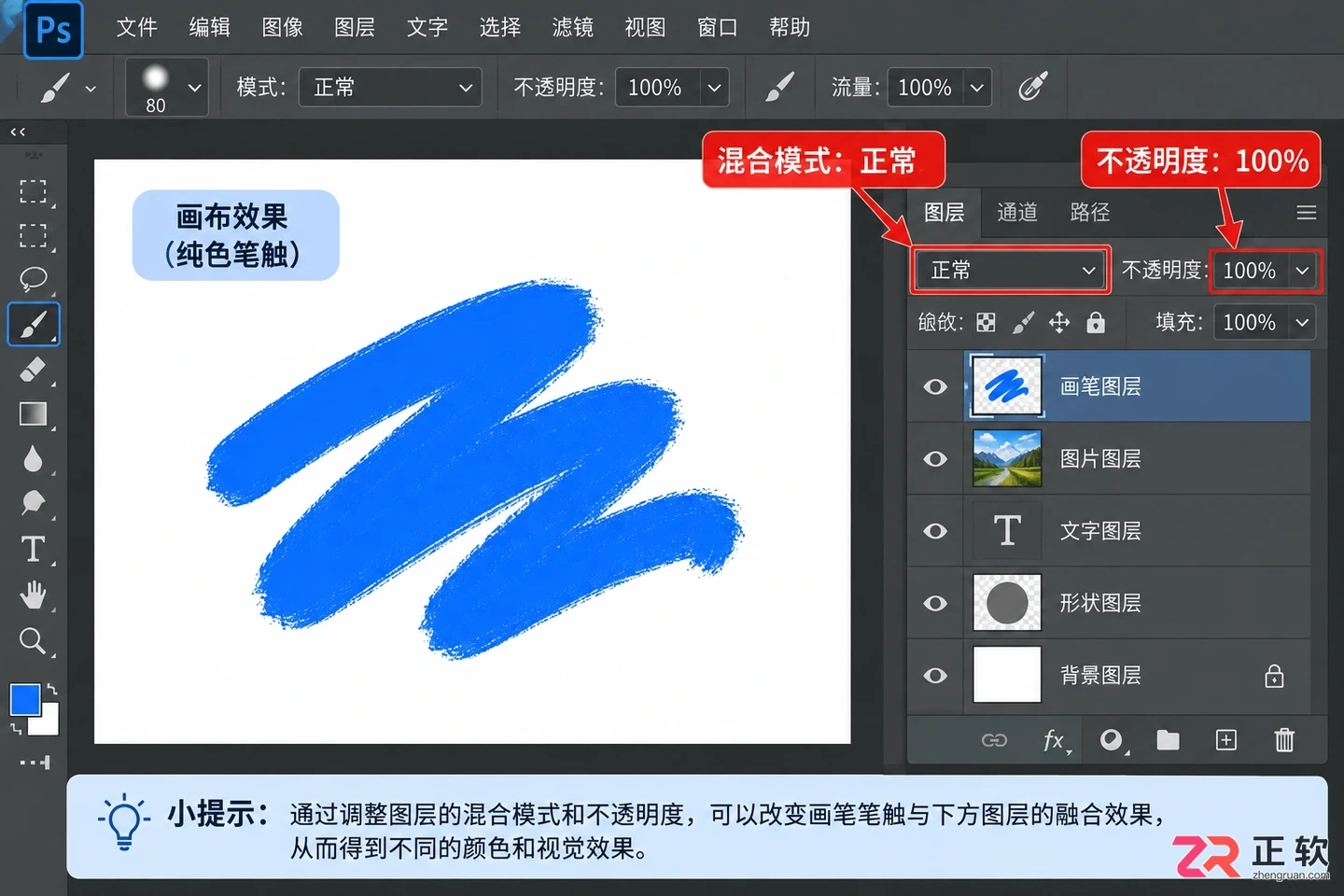1344x896 pixels.
Task: Select the Eraser tool
Action: click(34, 370)
